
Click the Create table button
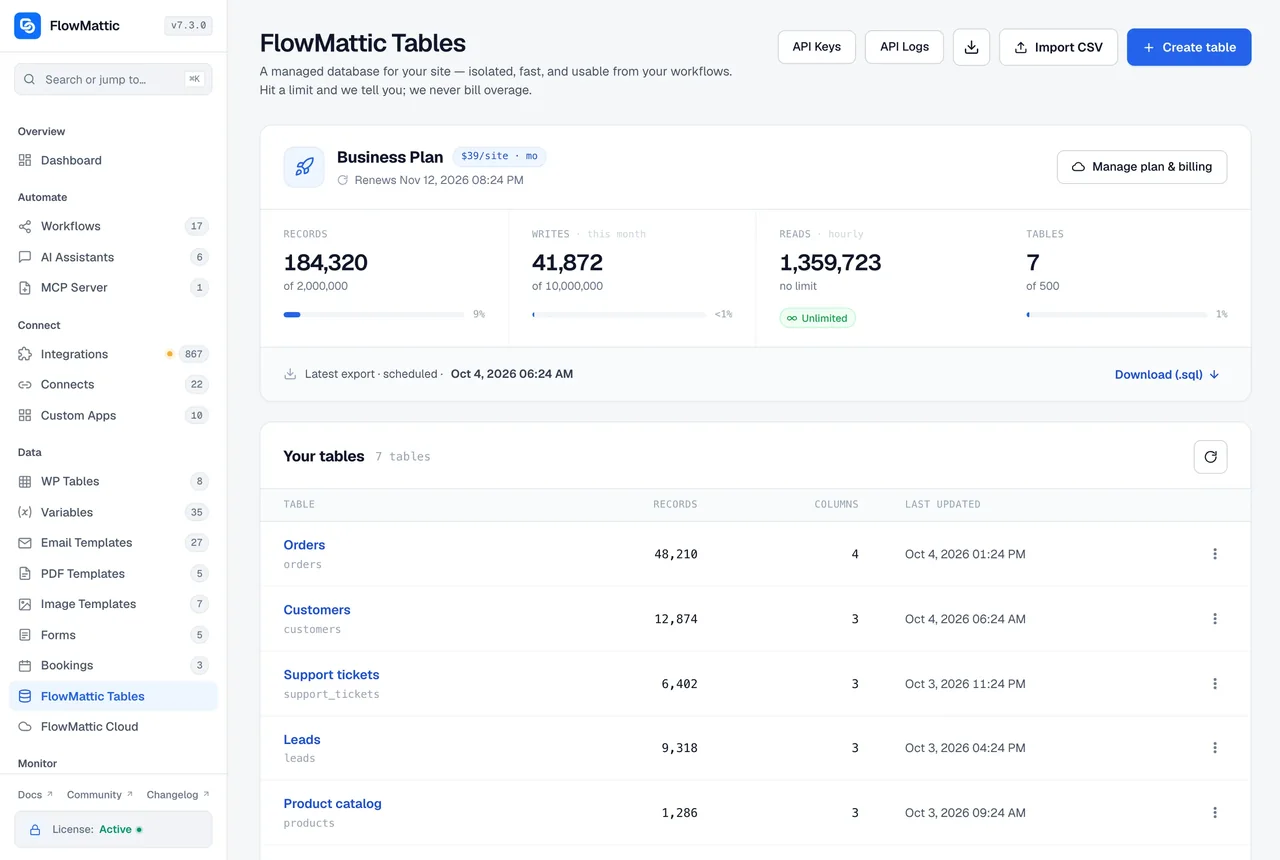[x=1189, y=47]
